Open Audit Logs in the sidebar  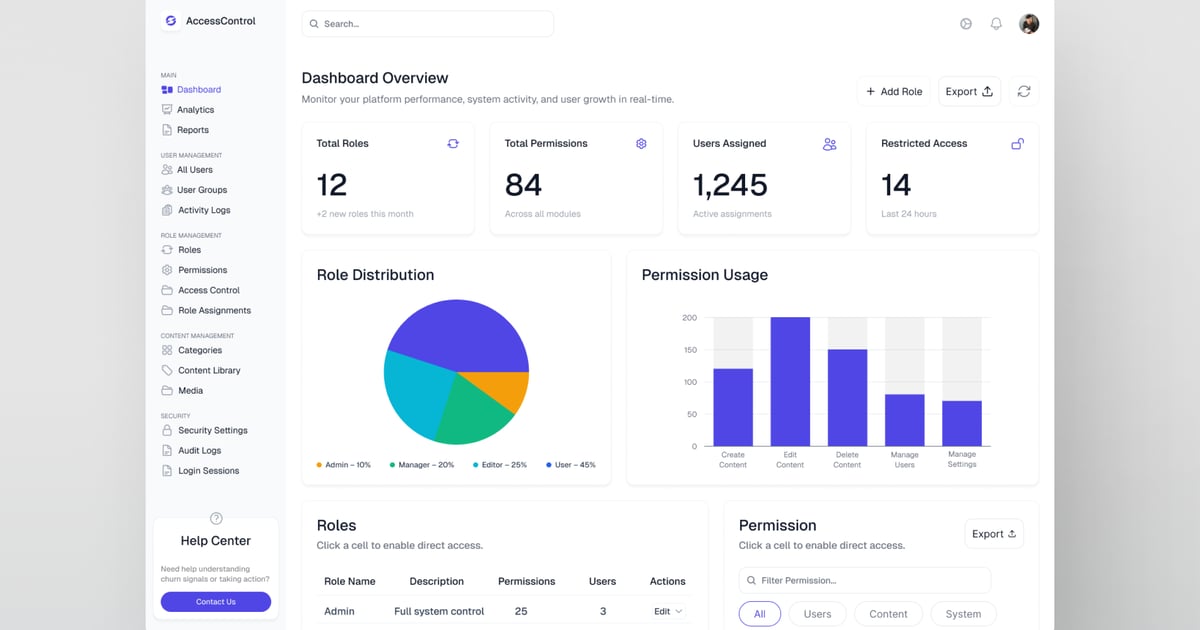(x=199, y=451)
